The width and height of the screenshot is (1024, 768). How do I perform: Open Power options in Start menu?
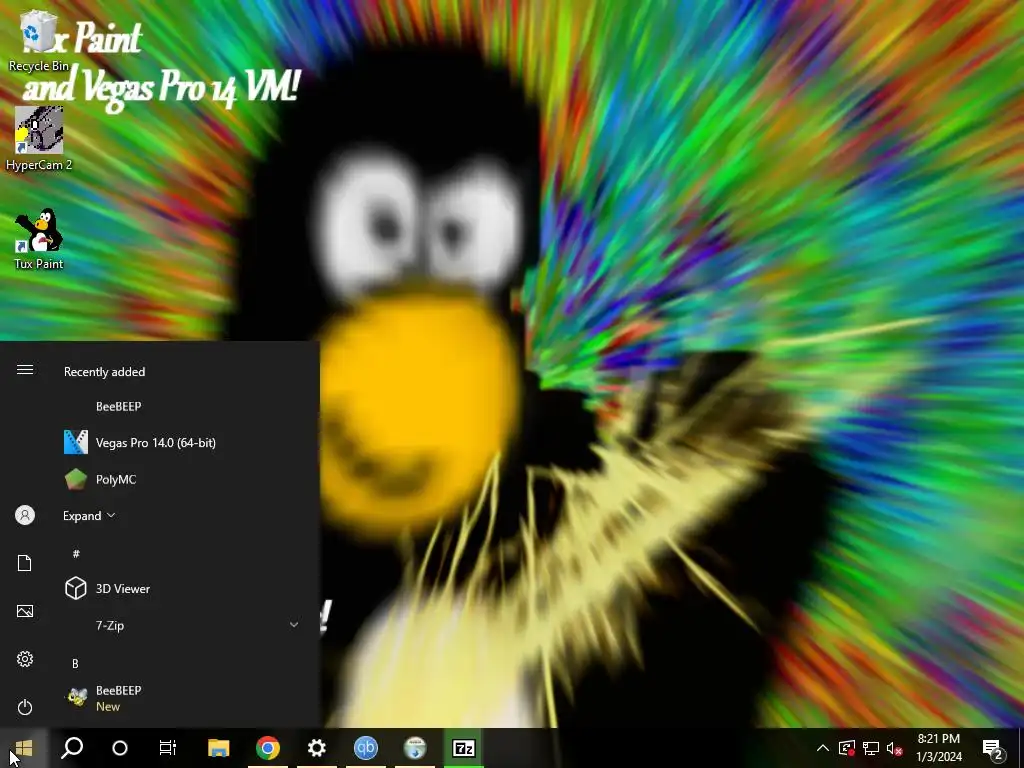coord(25,707)
